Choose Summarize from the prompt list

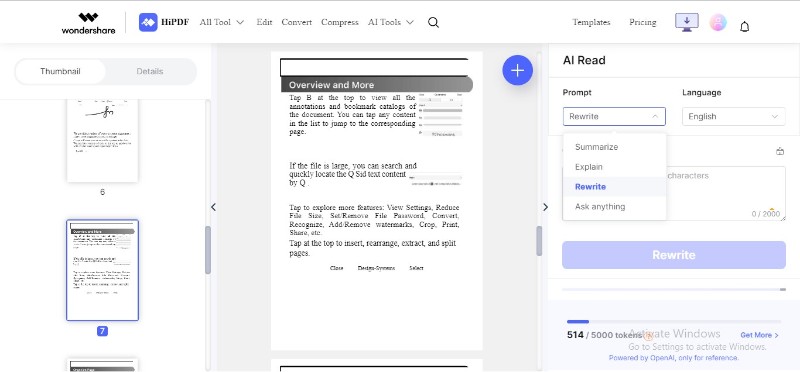point(614,147)
